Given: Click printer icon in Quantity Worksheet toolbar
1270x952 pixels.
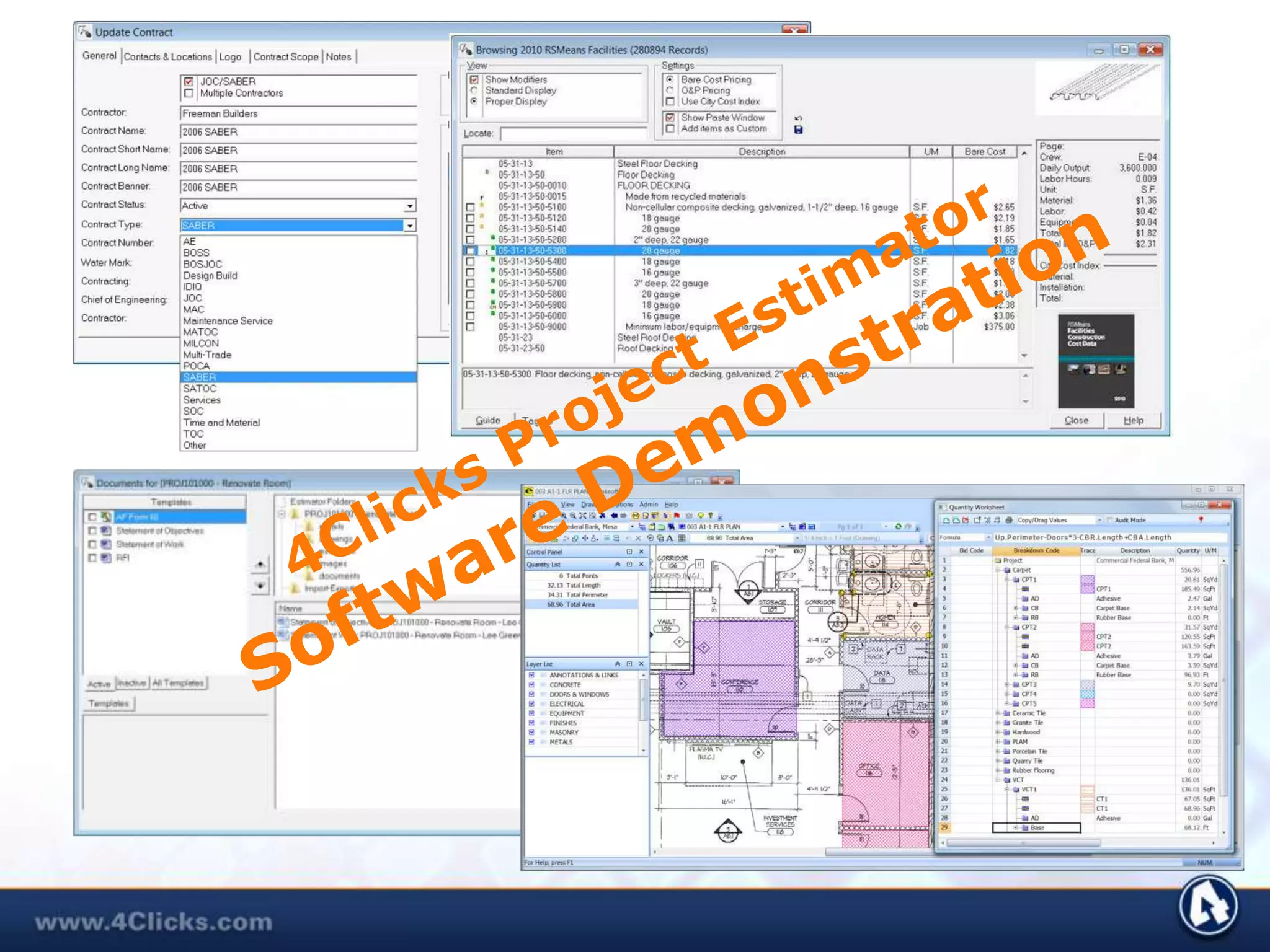Looking at the screenshot, I should coord(1009,520).
